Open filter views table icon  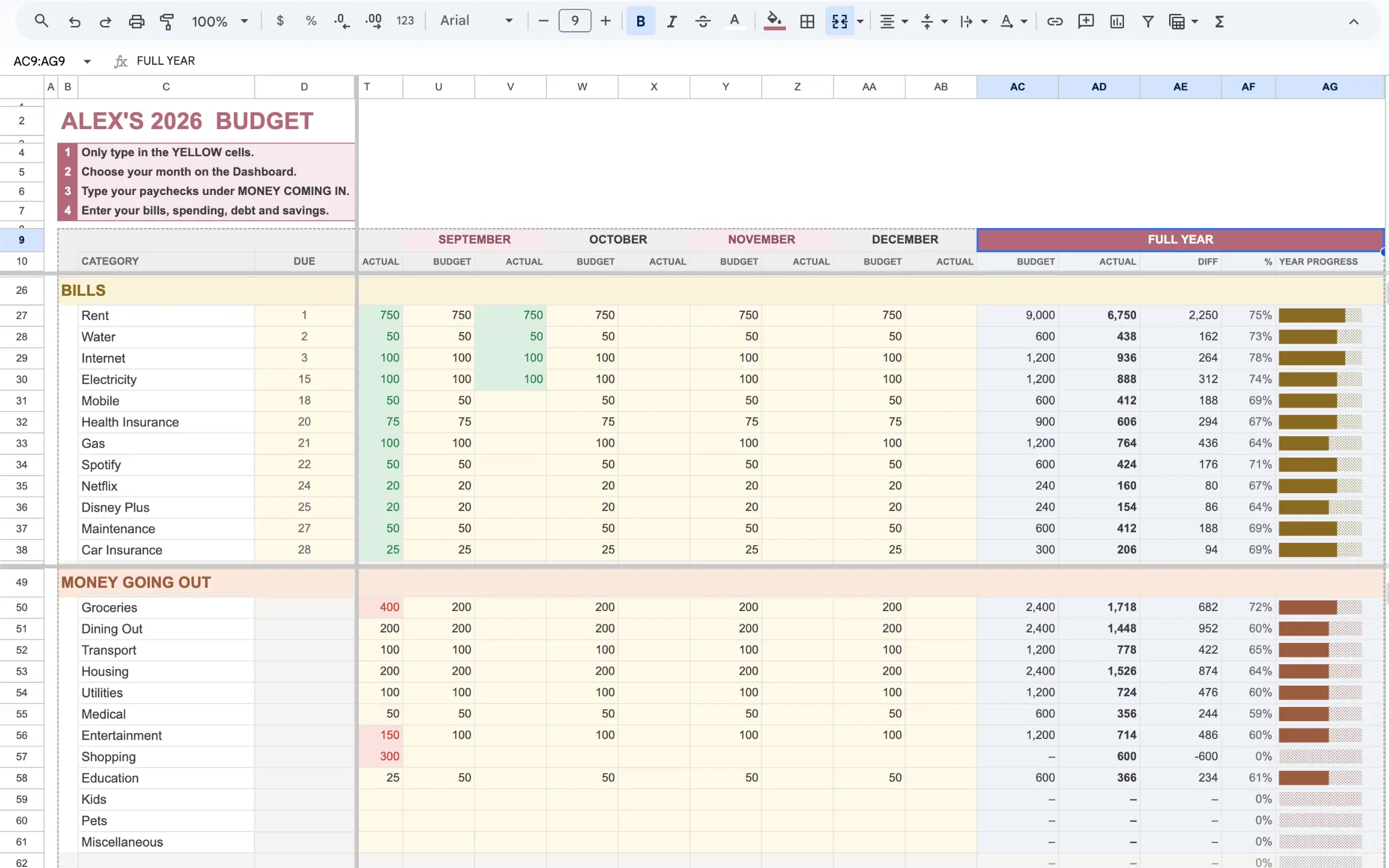click(x=1177, y=21)
